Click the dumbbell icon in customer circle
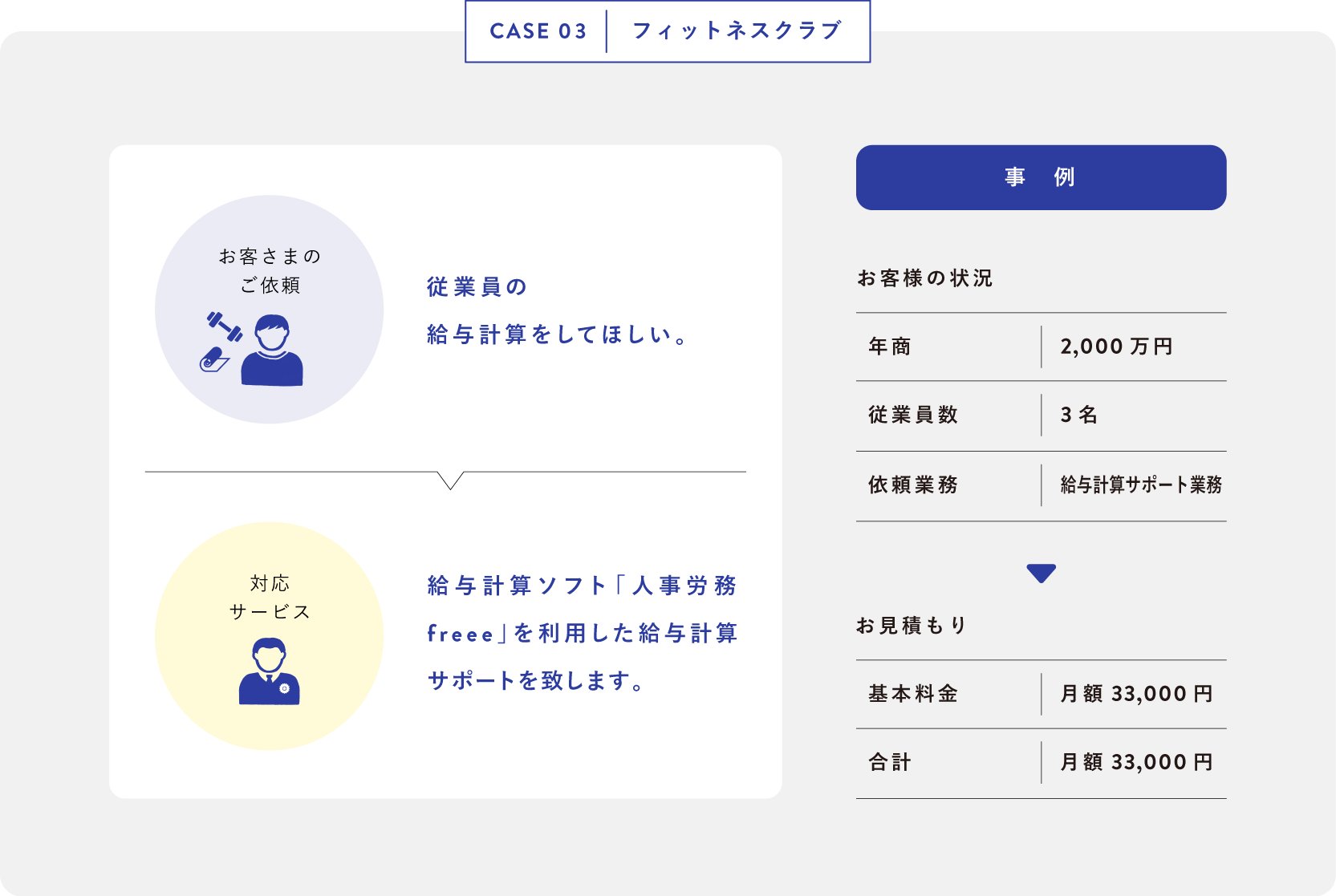Viewport: 1336px width, 896px height. point(225,326)
